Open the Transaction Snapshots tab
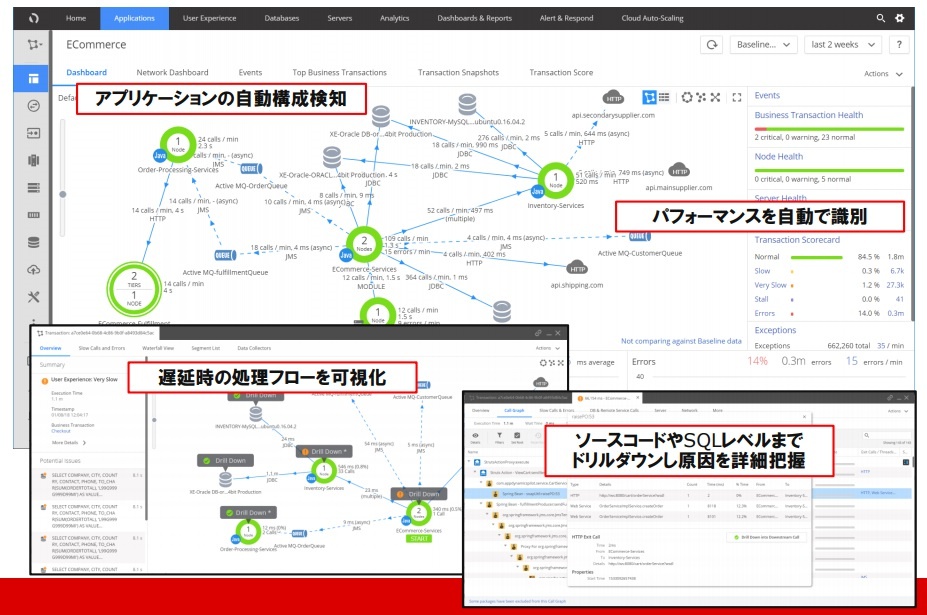The width and height of the screenshot is (927, 615). [458, 73]
